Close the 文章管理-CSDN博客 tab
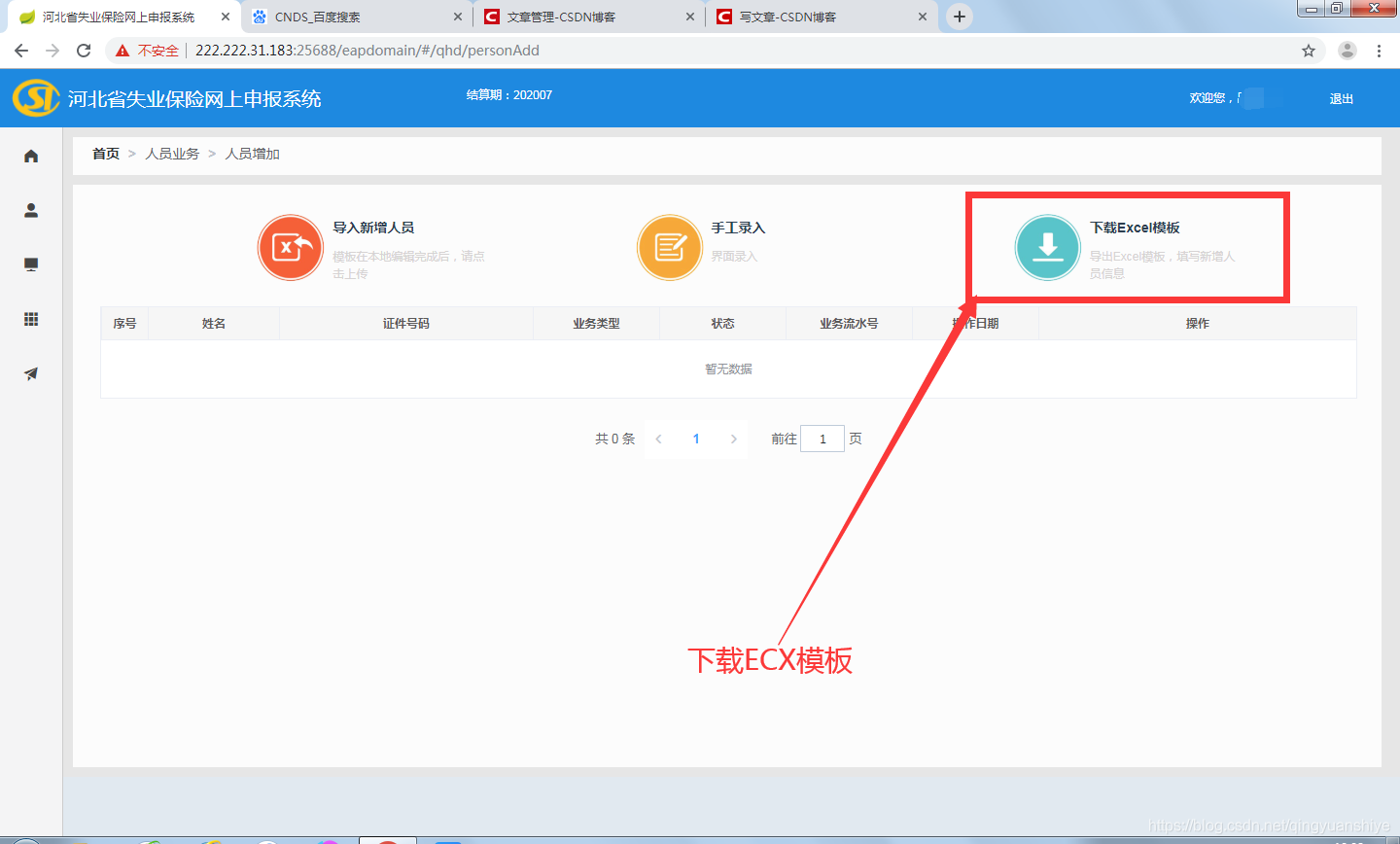 tap(690, 17)
